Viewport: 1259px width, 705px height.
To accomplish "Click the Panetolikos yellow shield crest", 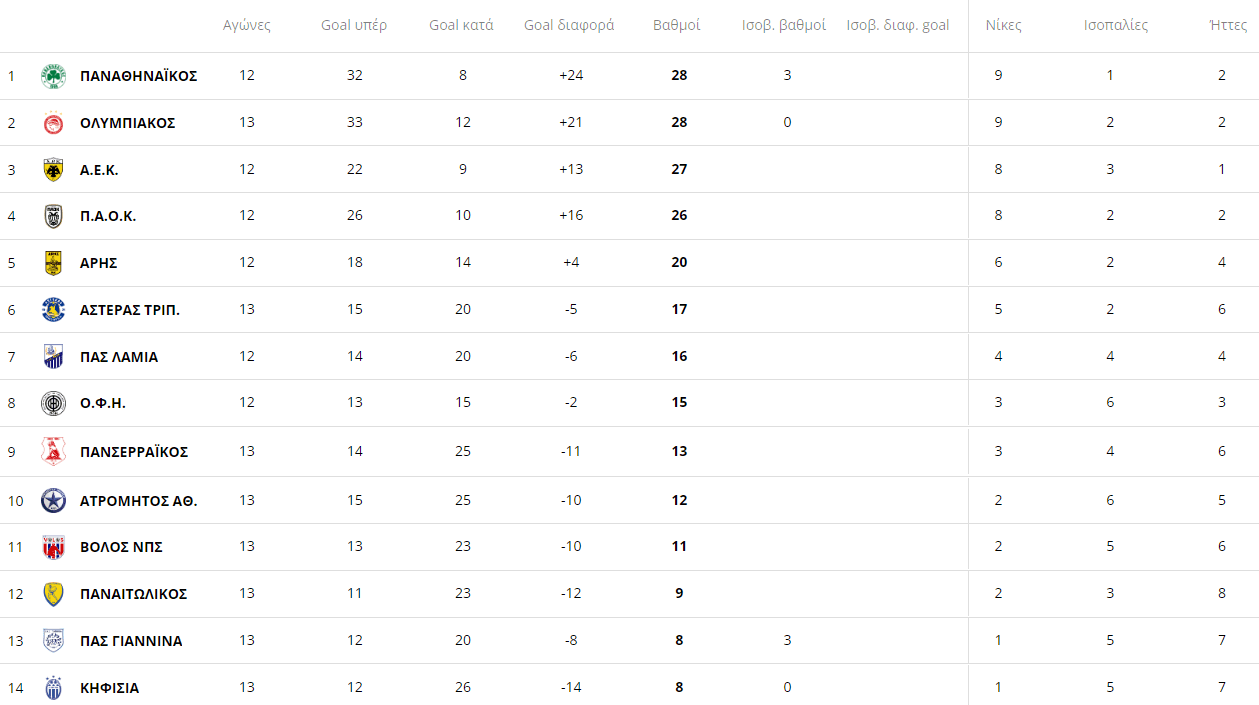I will pos(53,594).
